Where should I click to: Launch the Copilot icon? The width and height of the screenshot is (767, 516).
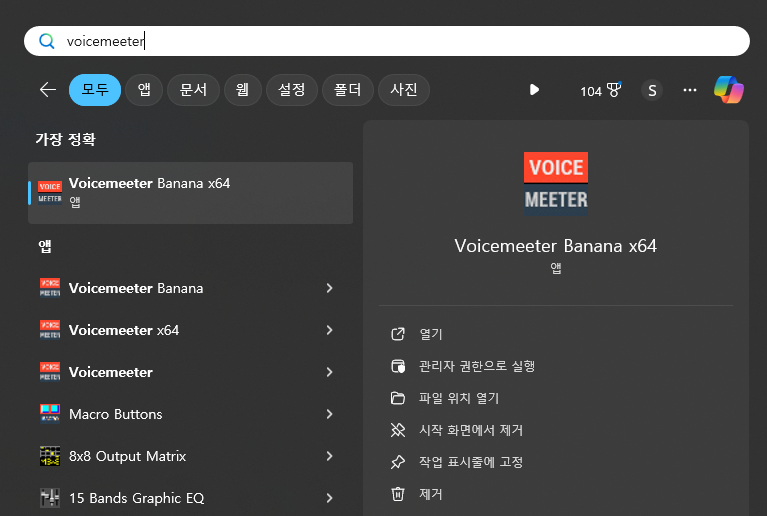click(x=729, y=90)
